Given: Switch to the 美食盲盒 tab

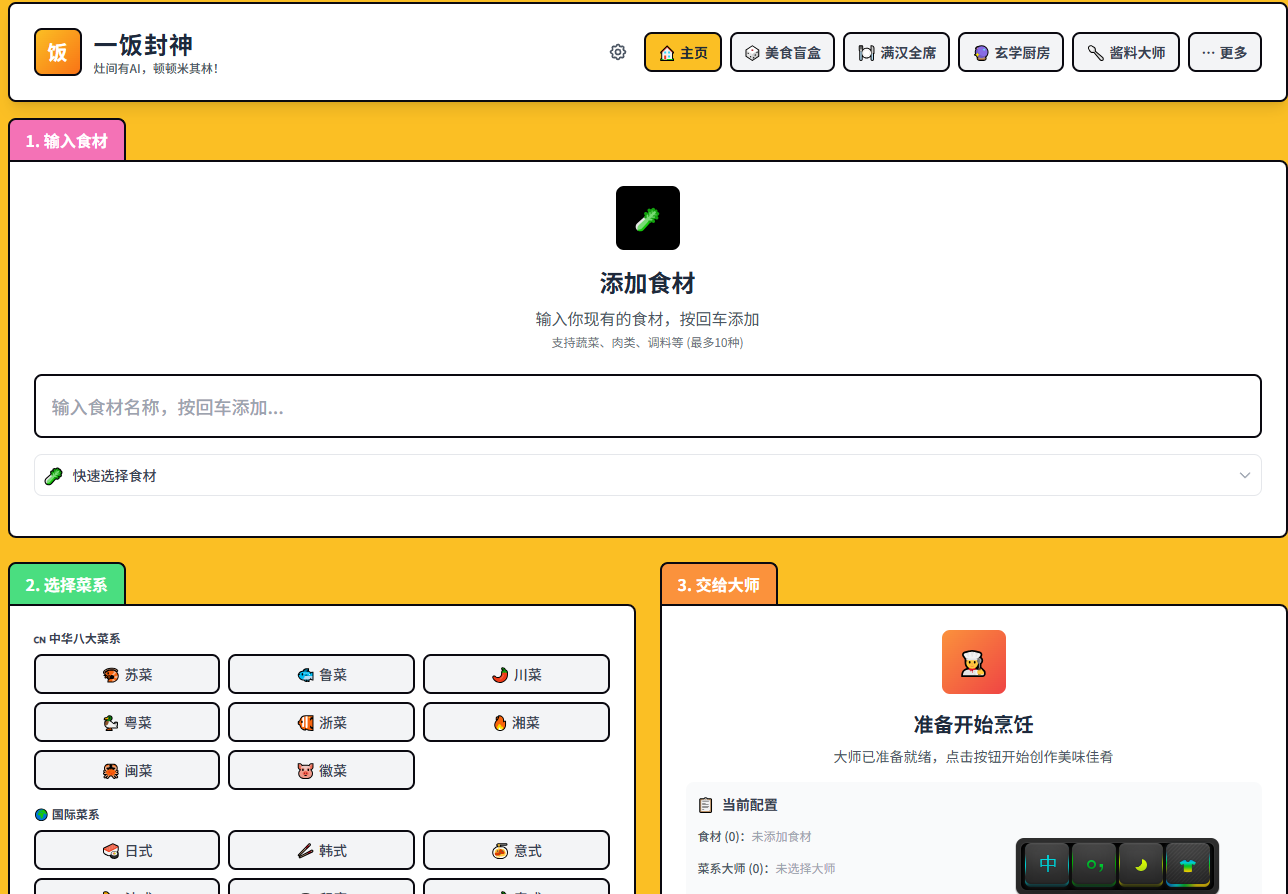Looking at the screenshot, I should point(782,52).
